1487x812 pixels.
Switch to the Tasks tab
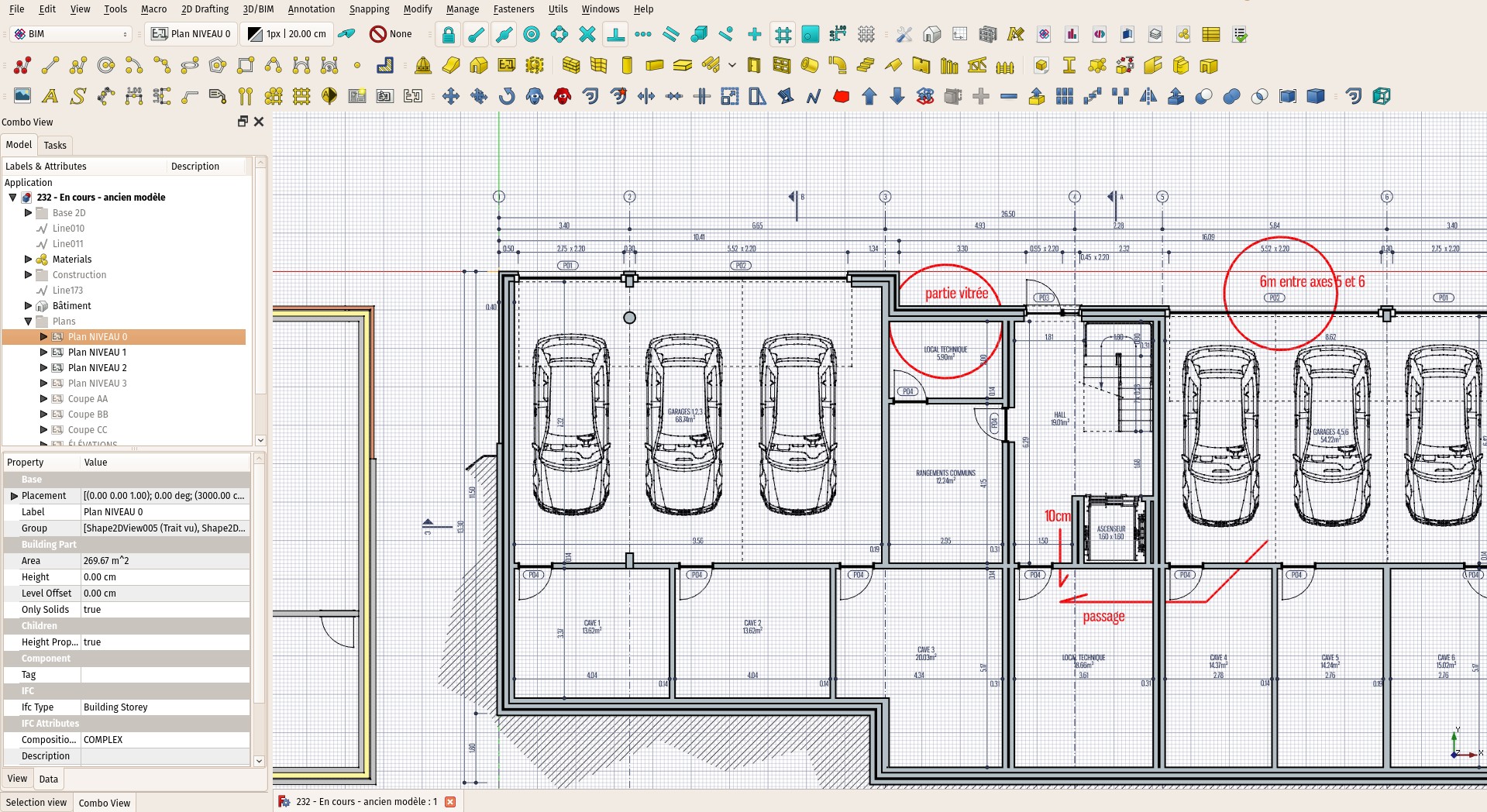55,146
